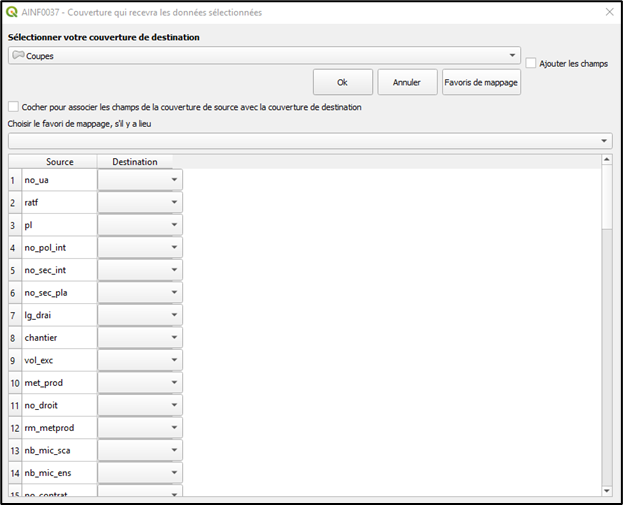Open Favoris de mappage button
Image resolution: width=623 pixels, height=505 pixels.
481,82
